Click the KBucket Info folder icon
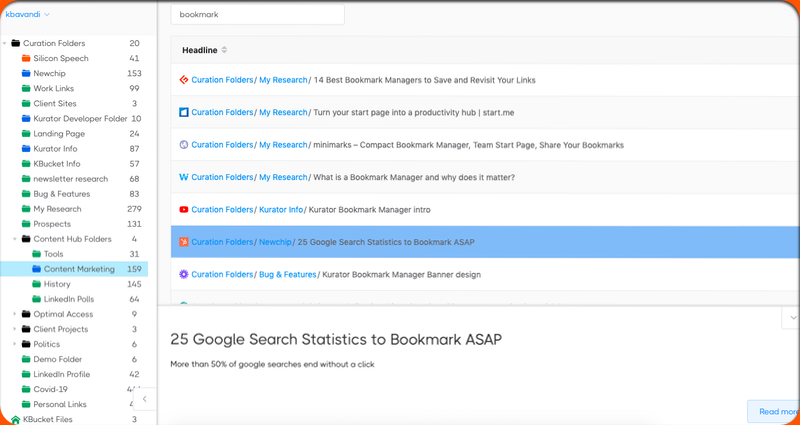The height and width of the screenshot is (425, 800). (x=26, y=164)
